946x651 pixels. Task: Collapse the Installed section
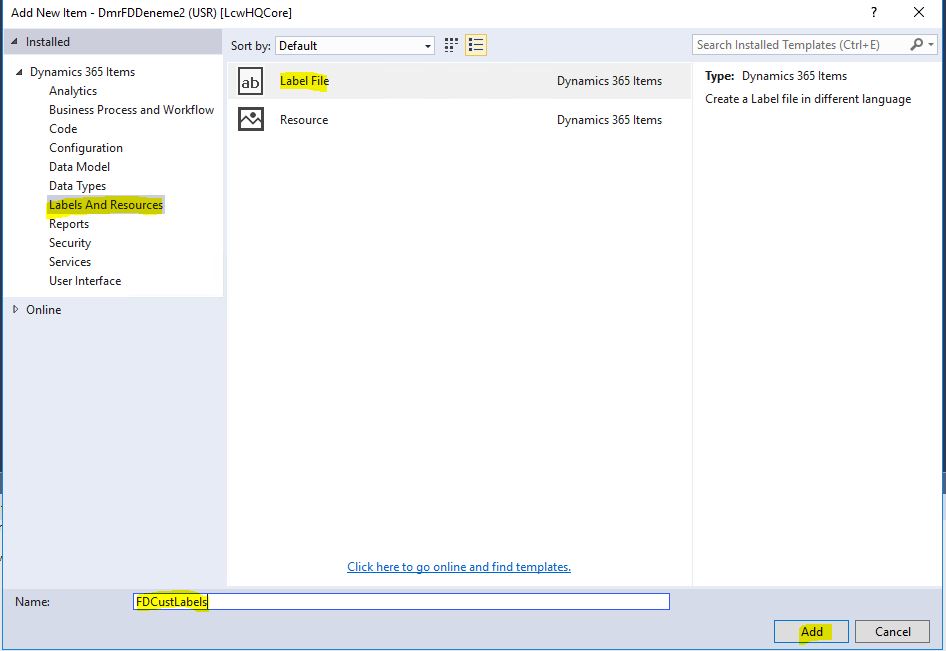[14, 42]
